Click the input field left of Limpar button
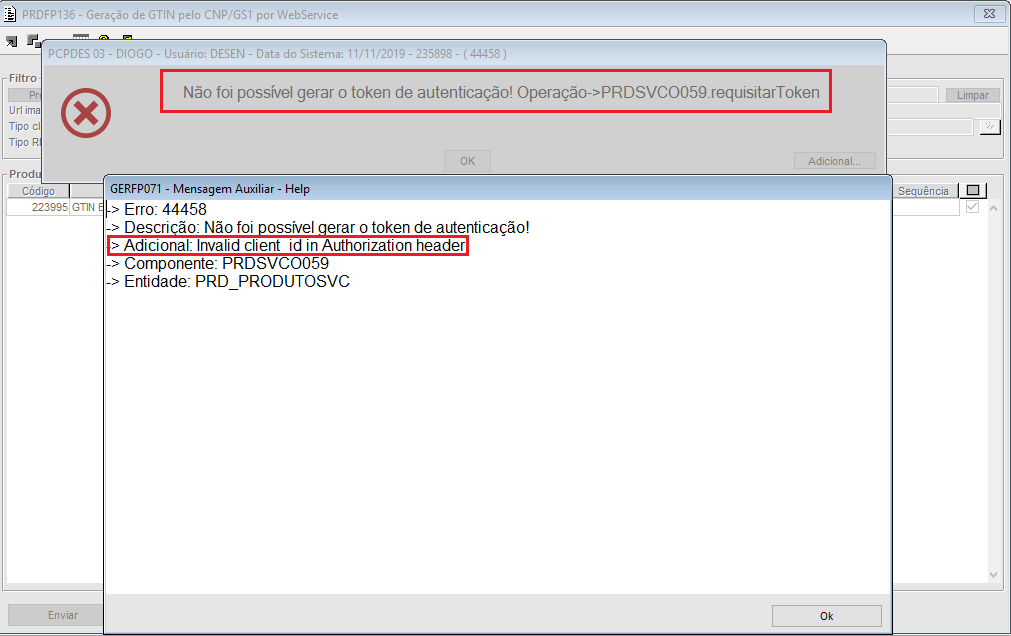Screen dimensions: 1011x636 (x=912, y=95)
